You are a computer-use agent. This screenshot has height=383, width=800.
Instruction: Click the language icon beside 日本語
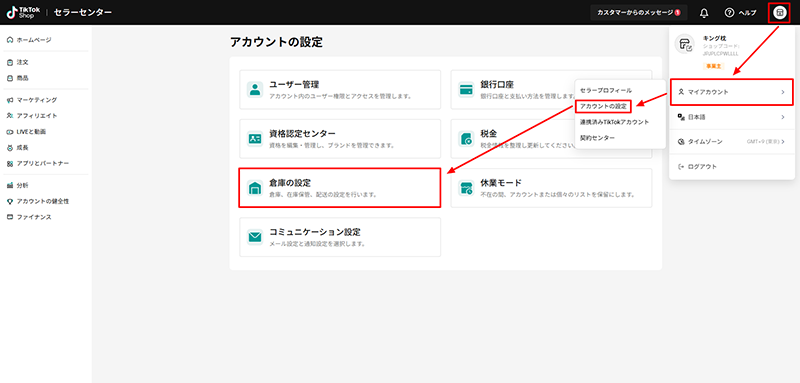point(681,117)
